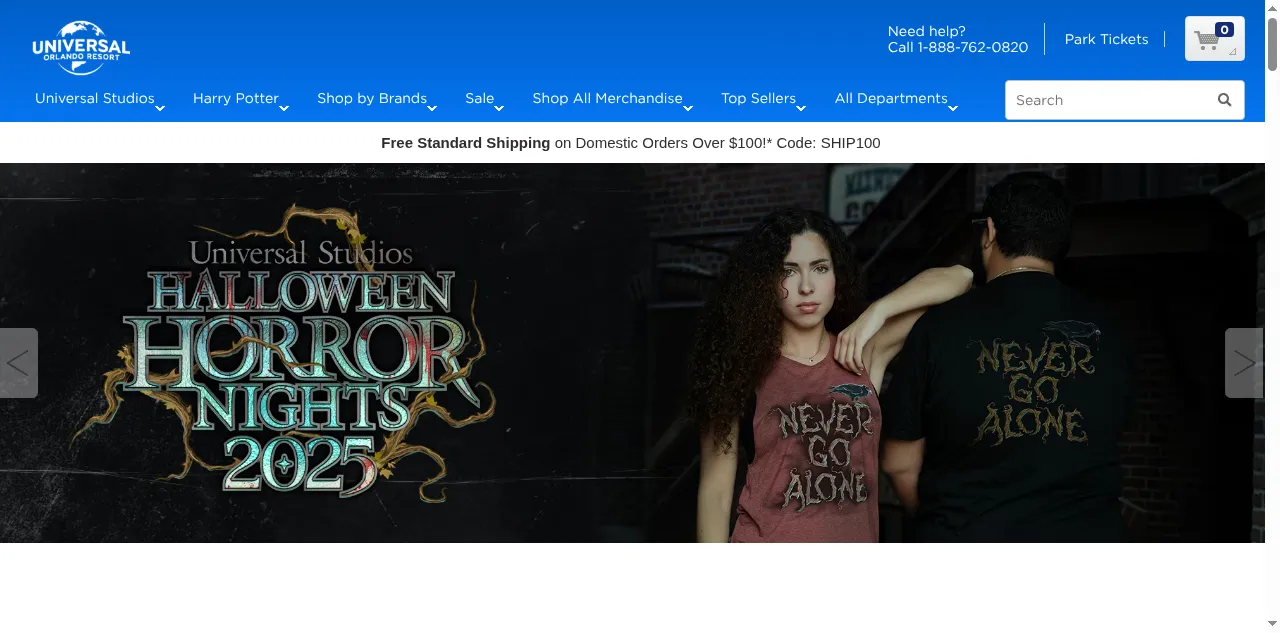Open the Sale menu
Viewport: 1280px width, 633px height.
point(480,98)
